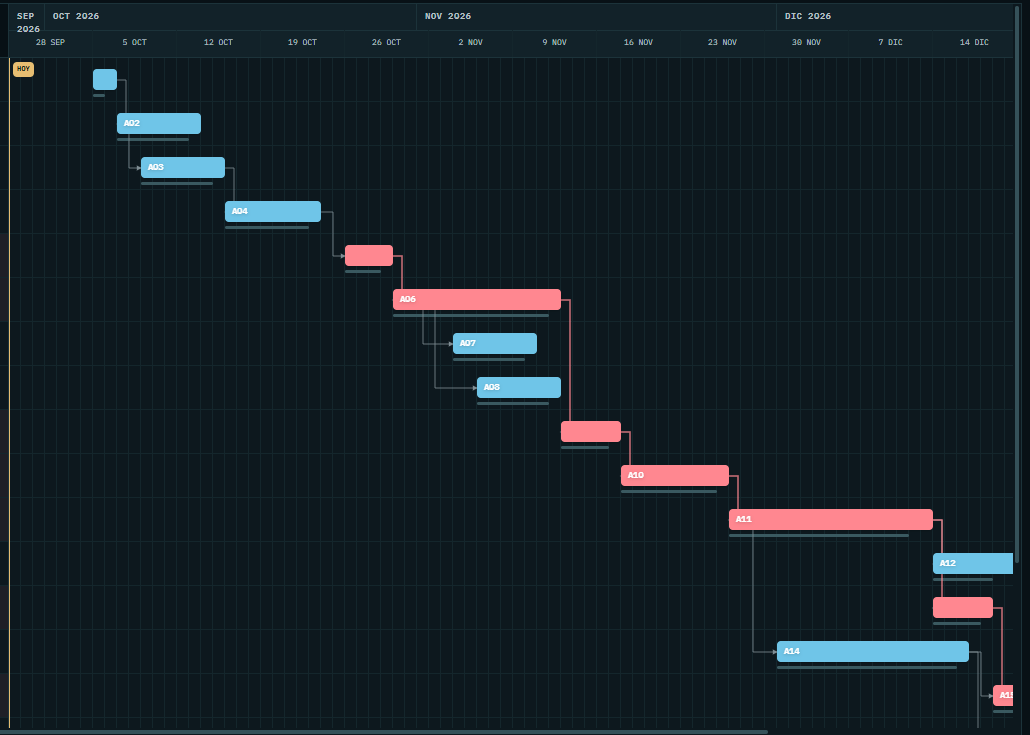This screenshot has width=1030, height=735.
Task: Select the blue A14 task bar
Action: coord(873,652)
